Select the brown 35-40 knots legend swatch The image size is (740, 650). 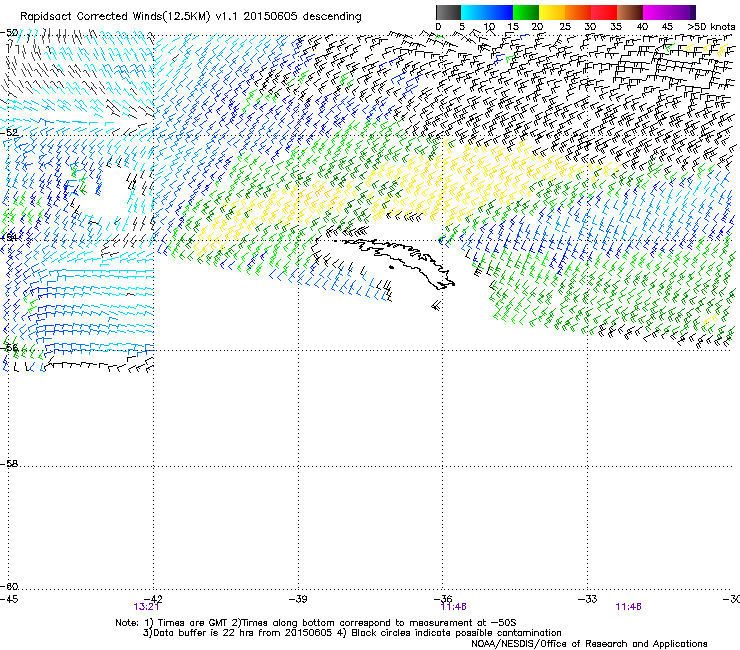(x=630, y=12)
